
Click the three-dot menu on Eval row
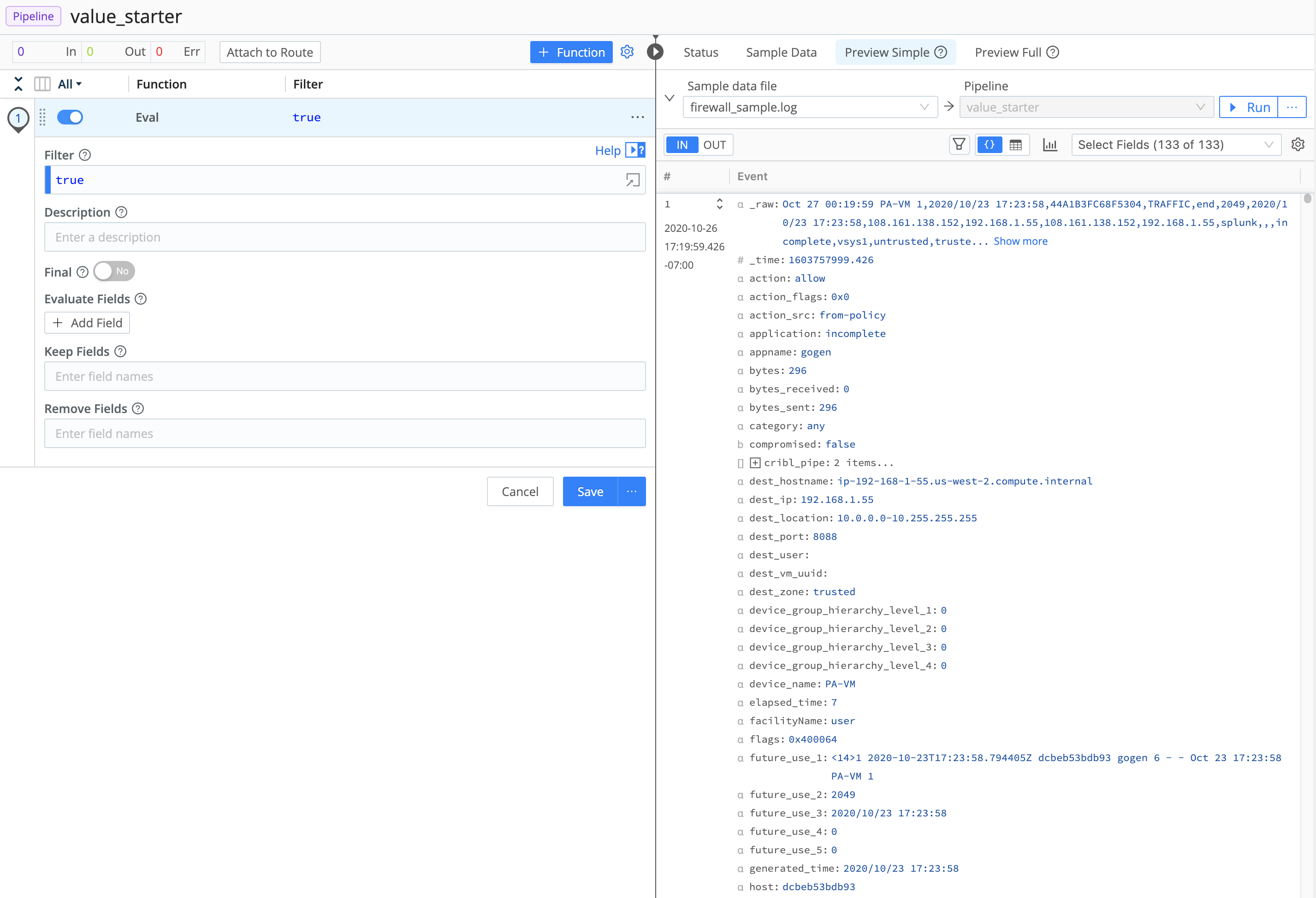click(638, 117)
